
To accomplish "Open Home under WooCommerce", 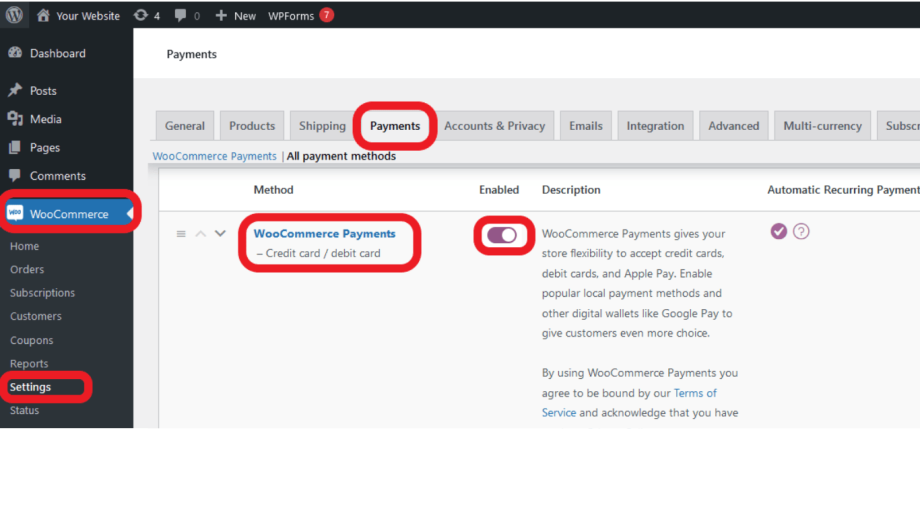I will point(25,246).
